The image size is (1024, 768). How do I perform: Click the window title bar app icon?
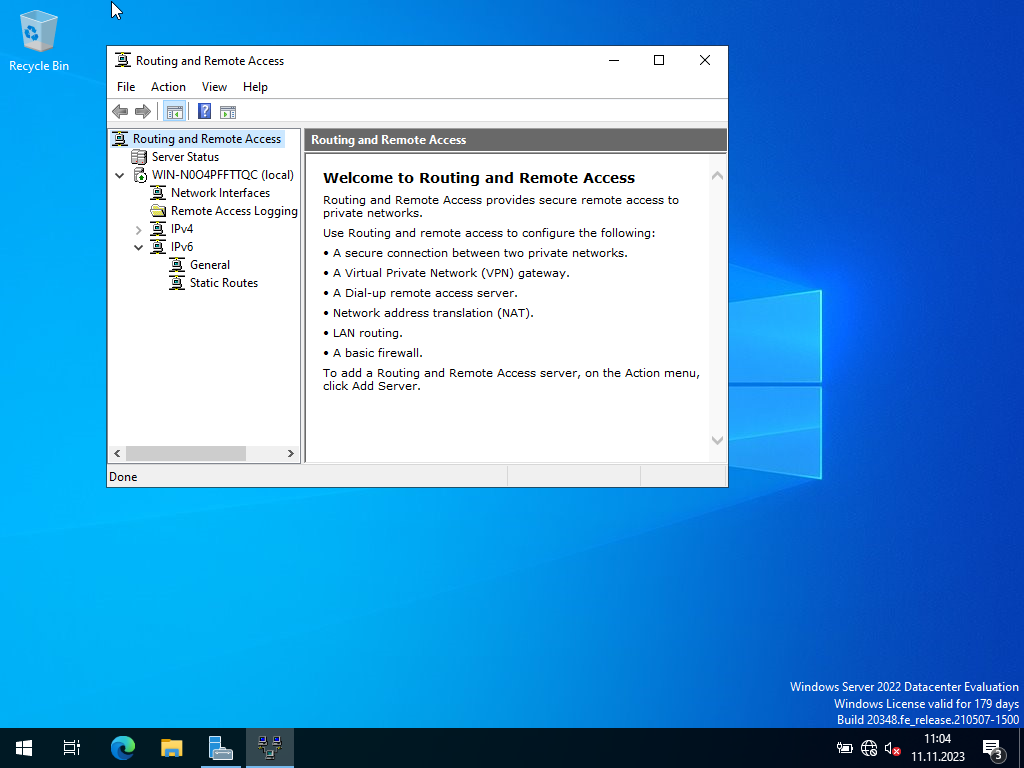(x=123, y=60)
